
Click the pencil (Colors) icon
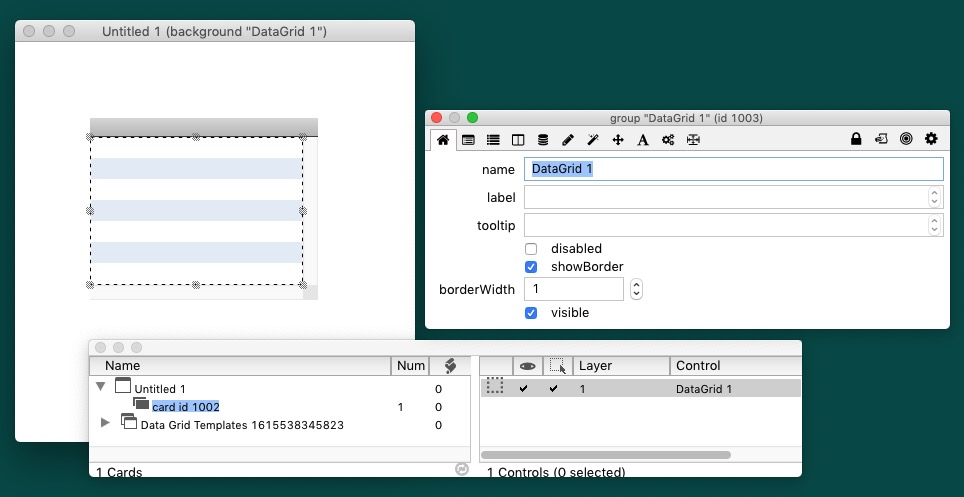click(568, 140)
